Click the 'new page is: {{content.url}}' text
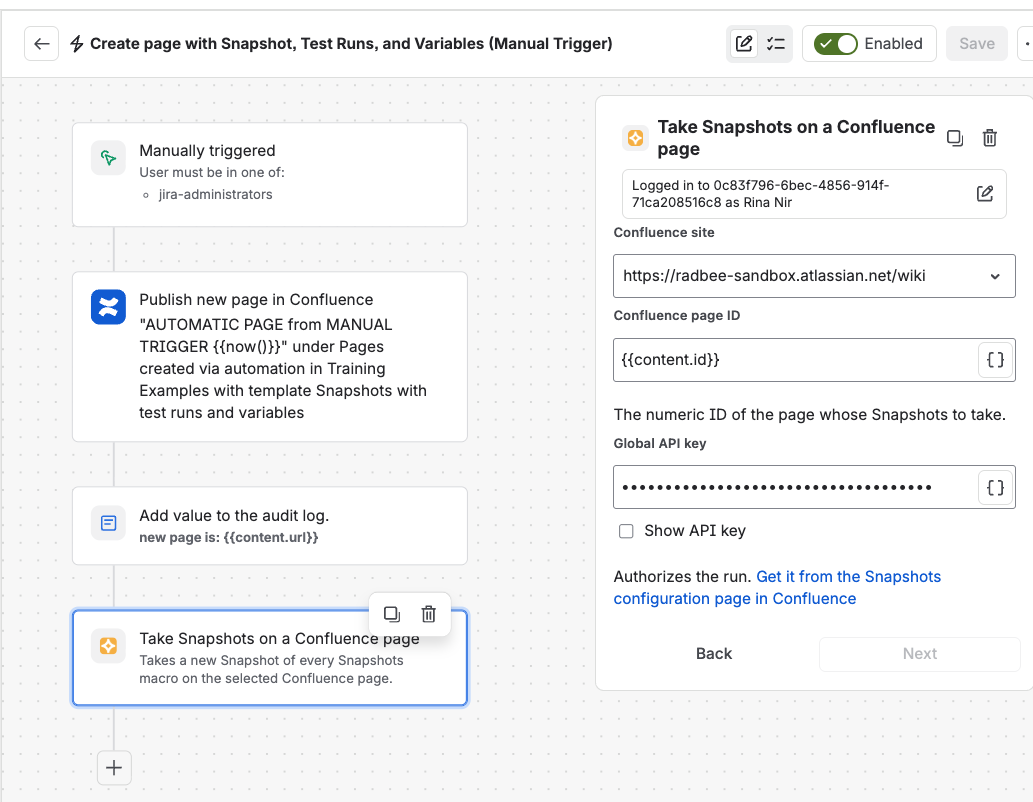1033x802 pixels. tap(229, 538)
